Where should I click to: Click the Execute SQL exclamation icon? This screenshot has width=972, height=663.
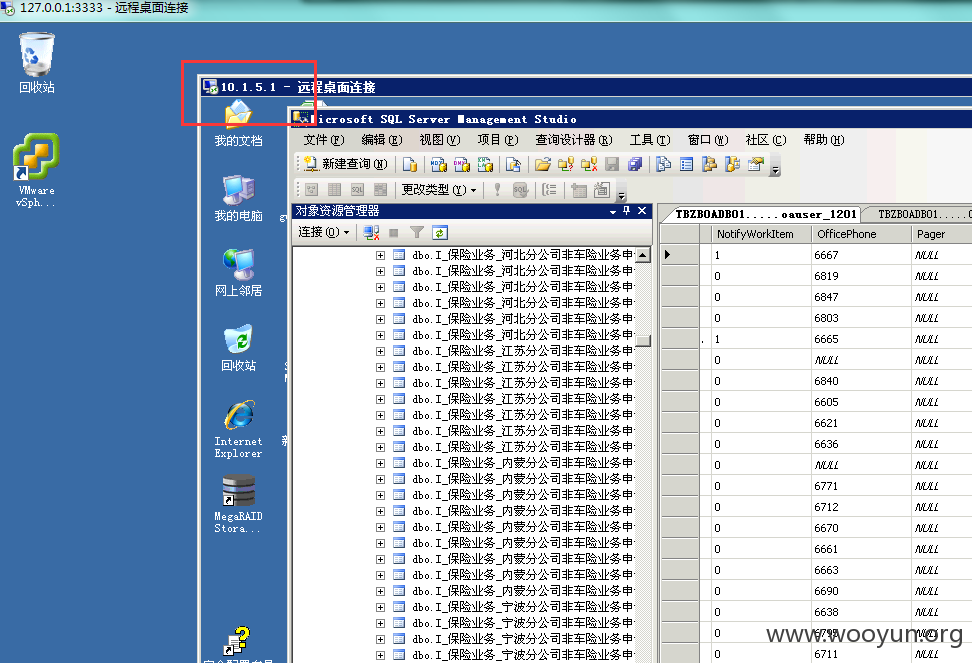pyautogui.click(x=497, y=190)
